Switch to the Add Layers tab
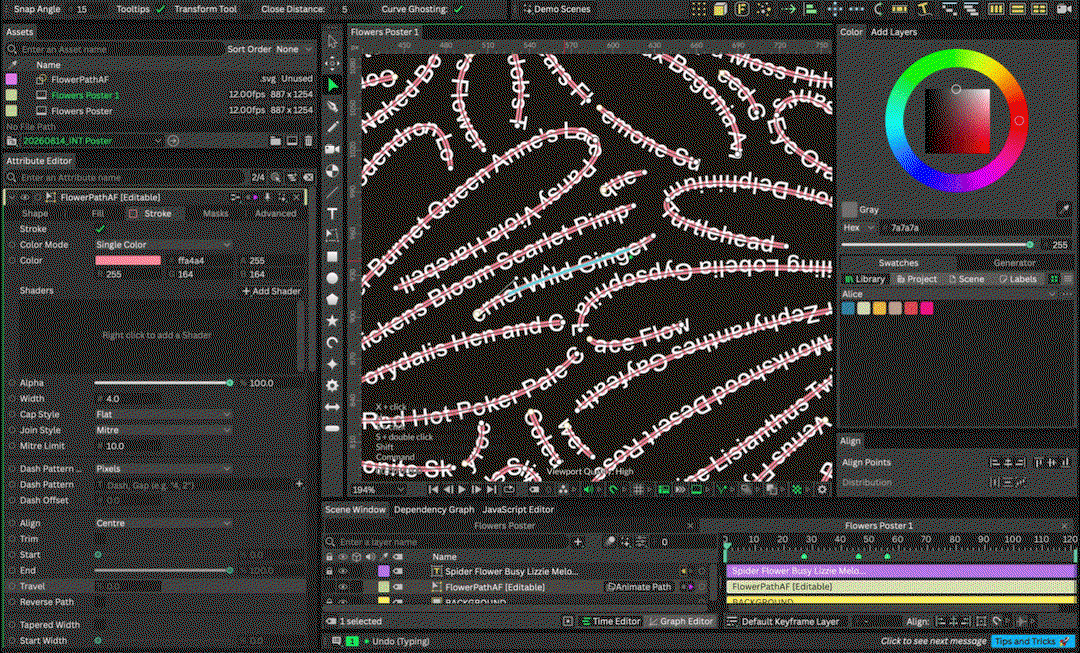The height and width of the screenshot is (653, 1080). [893, 32]
